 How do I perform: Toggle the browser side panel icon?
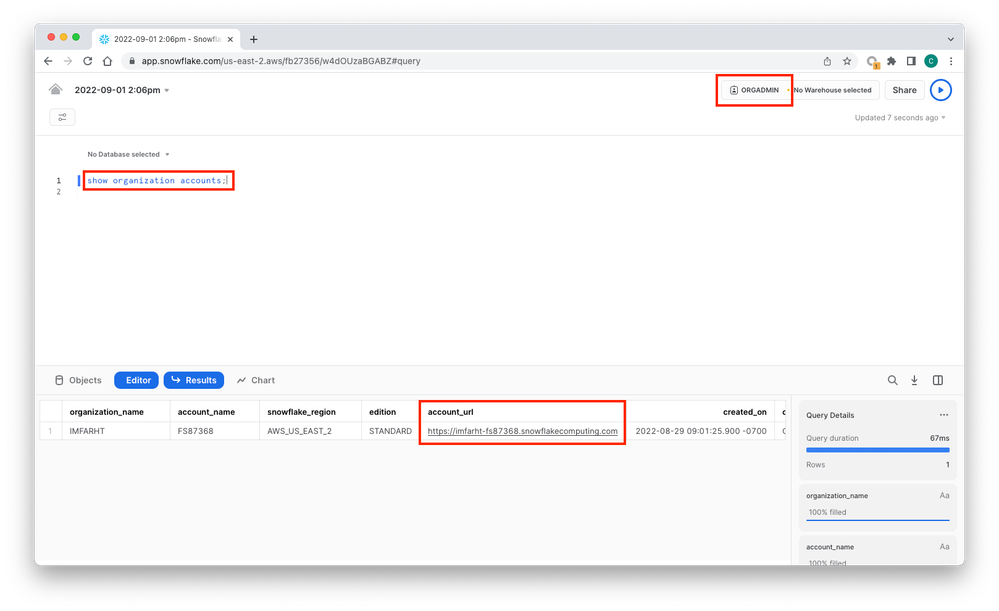point(911,61)
